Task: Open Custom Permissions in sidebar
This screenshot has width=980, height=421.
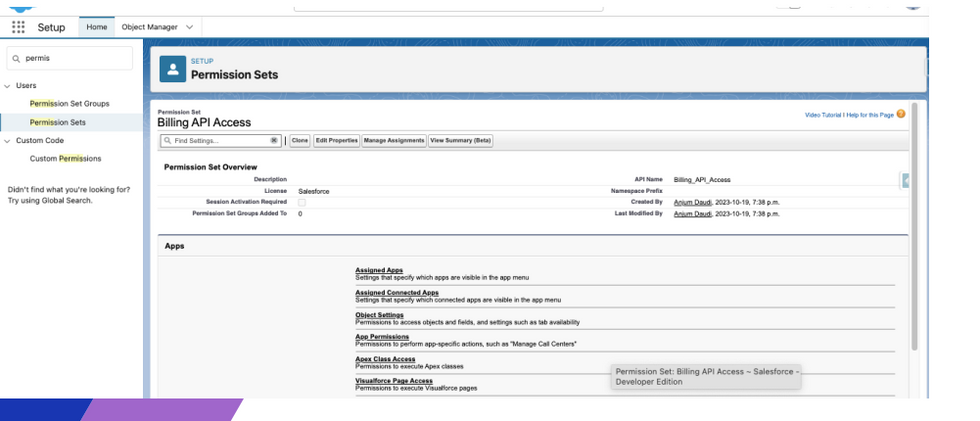Action: pos(66,159)
